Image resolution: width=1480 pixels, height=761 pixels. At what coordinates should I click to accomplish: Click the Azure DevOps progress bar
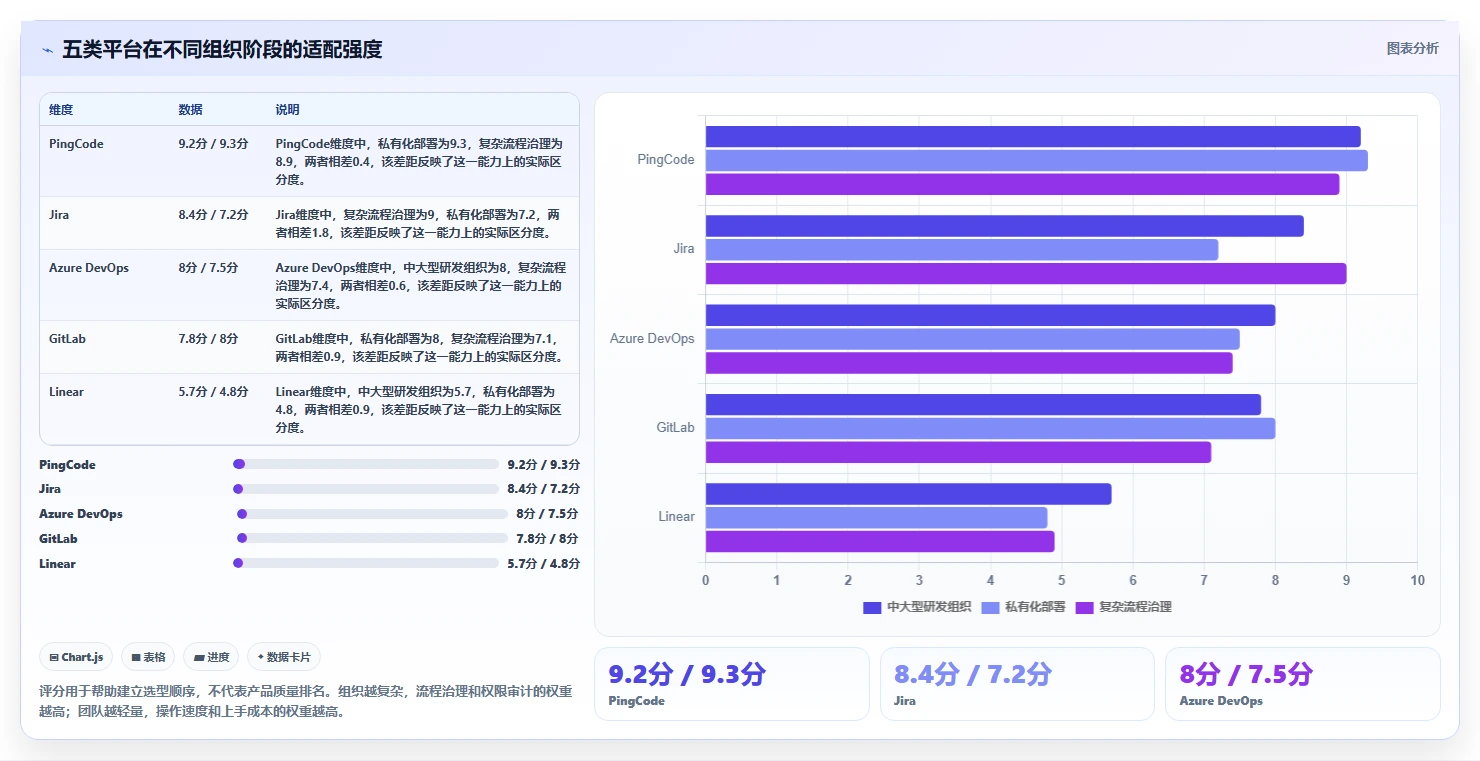pos(373,514)
